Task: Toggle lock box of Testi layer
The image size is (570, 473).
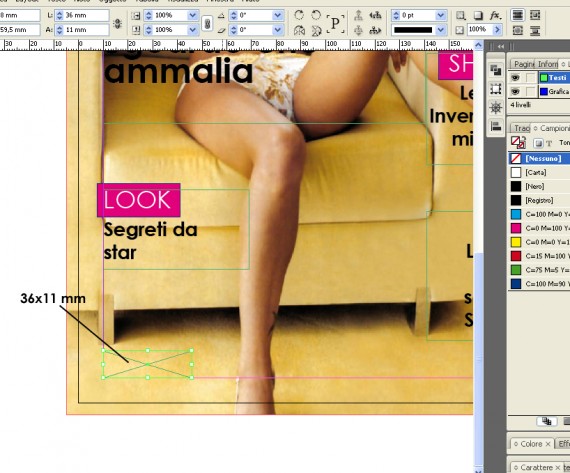Action: coord(531,78)
